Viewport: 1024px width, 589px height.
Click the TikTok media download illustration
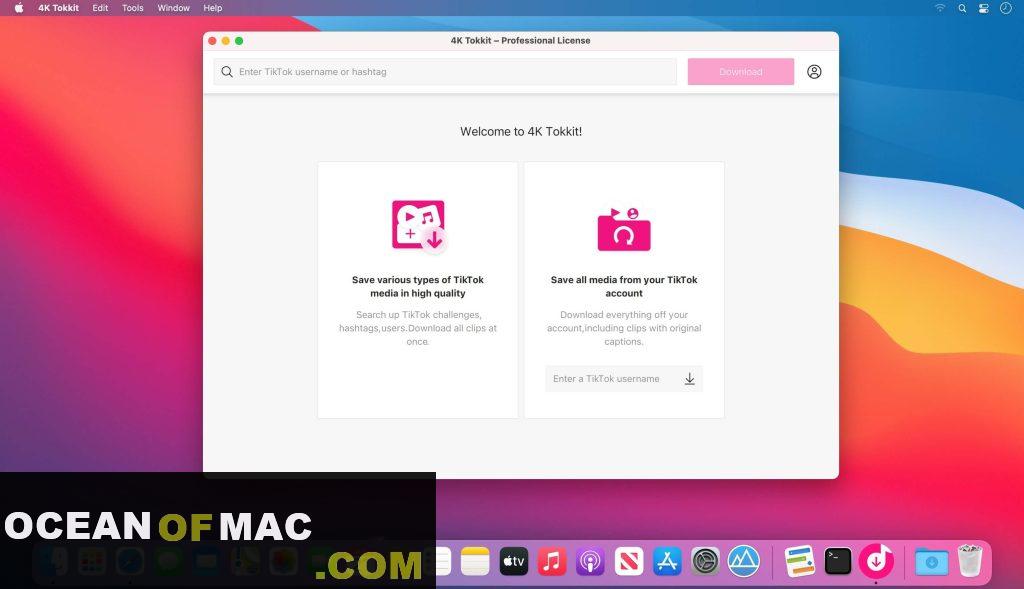coord(419,227)
